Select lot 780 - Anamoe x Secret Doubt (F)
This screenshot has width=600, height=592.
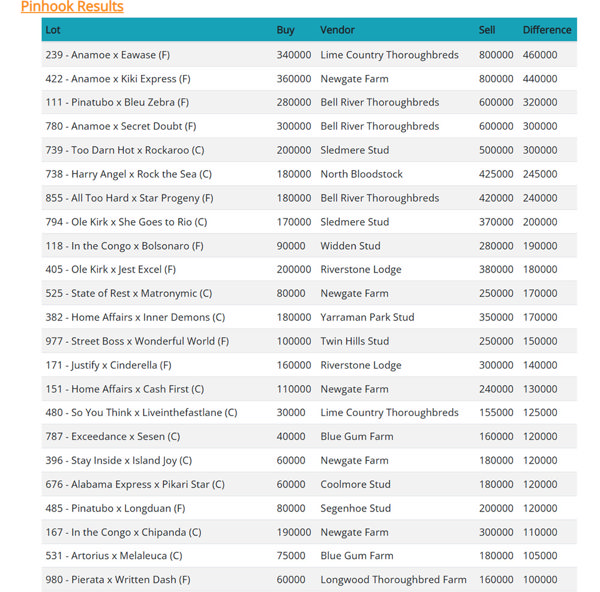click(121, 126)
